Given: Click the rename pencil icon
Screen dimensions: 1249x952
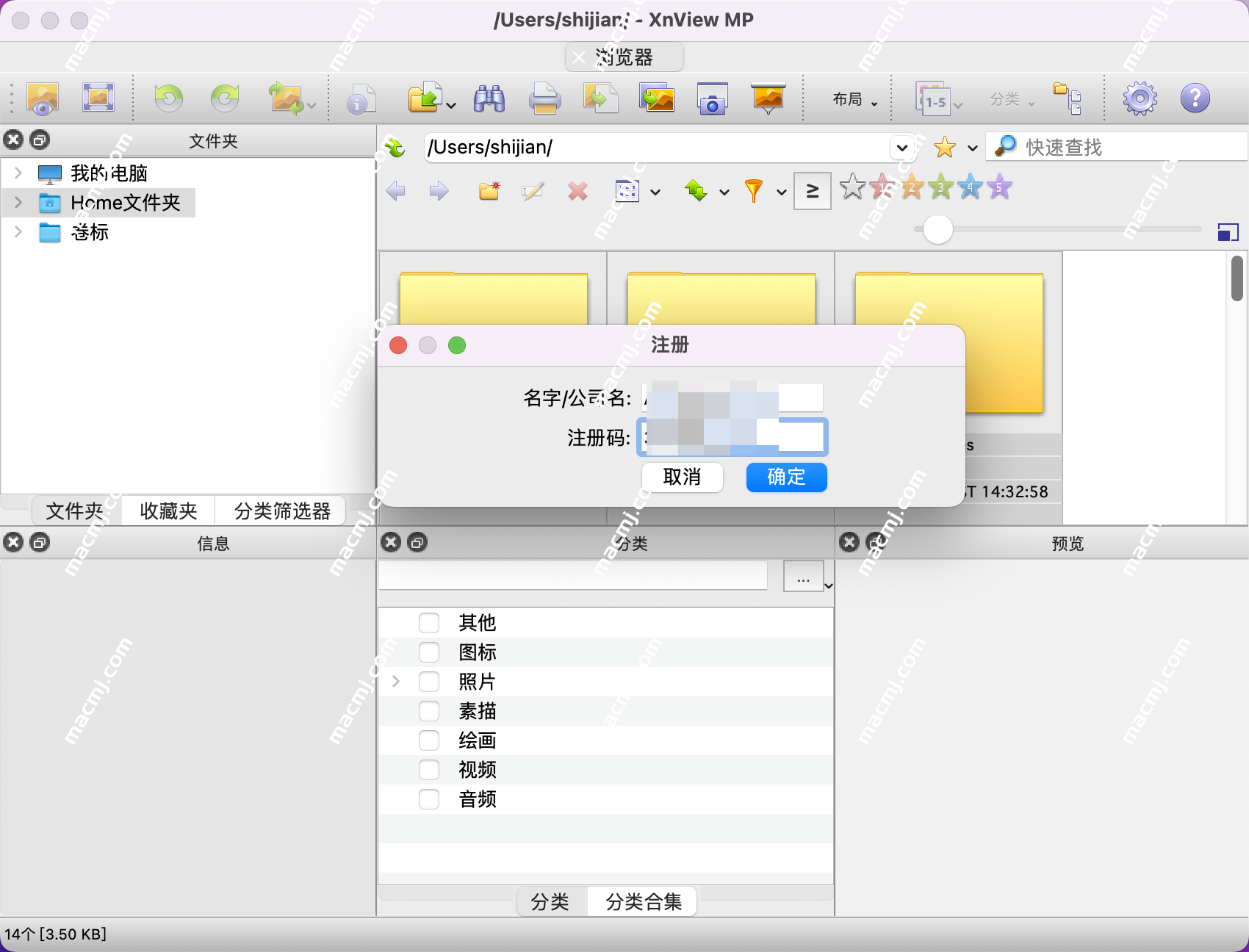Looking at the screenshot, I should click(533, 191).
